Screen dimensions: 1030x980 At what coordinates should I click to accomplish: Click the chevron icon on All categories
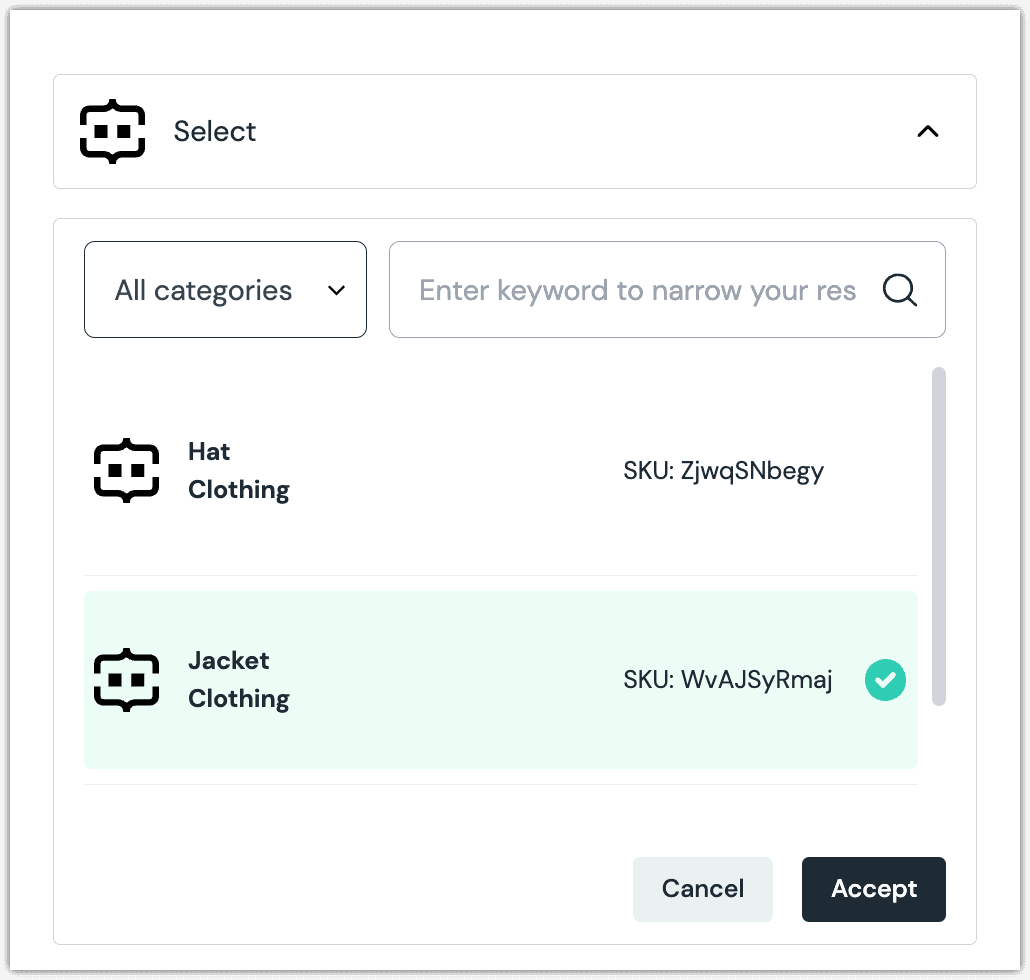tap(336, 289)
